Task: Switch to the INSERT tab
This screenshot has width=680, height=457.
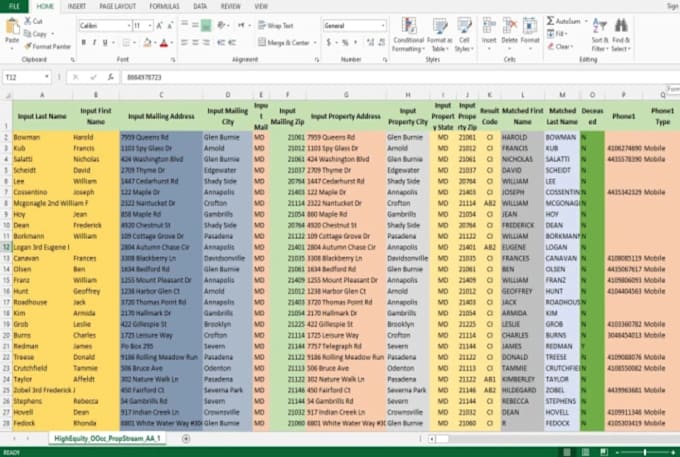Action: pyautogui.click(x=77, y=6)
